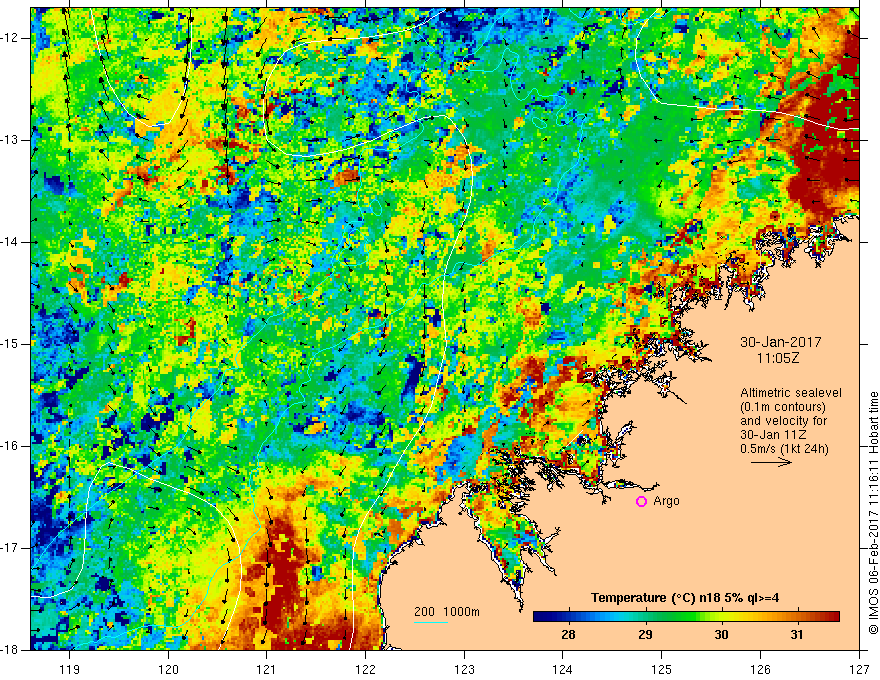Click the '28' label under the color bar
880x680 pixels.
point(569,635)
